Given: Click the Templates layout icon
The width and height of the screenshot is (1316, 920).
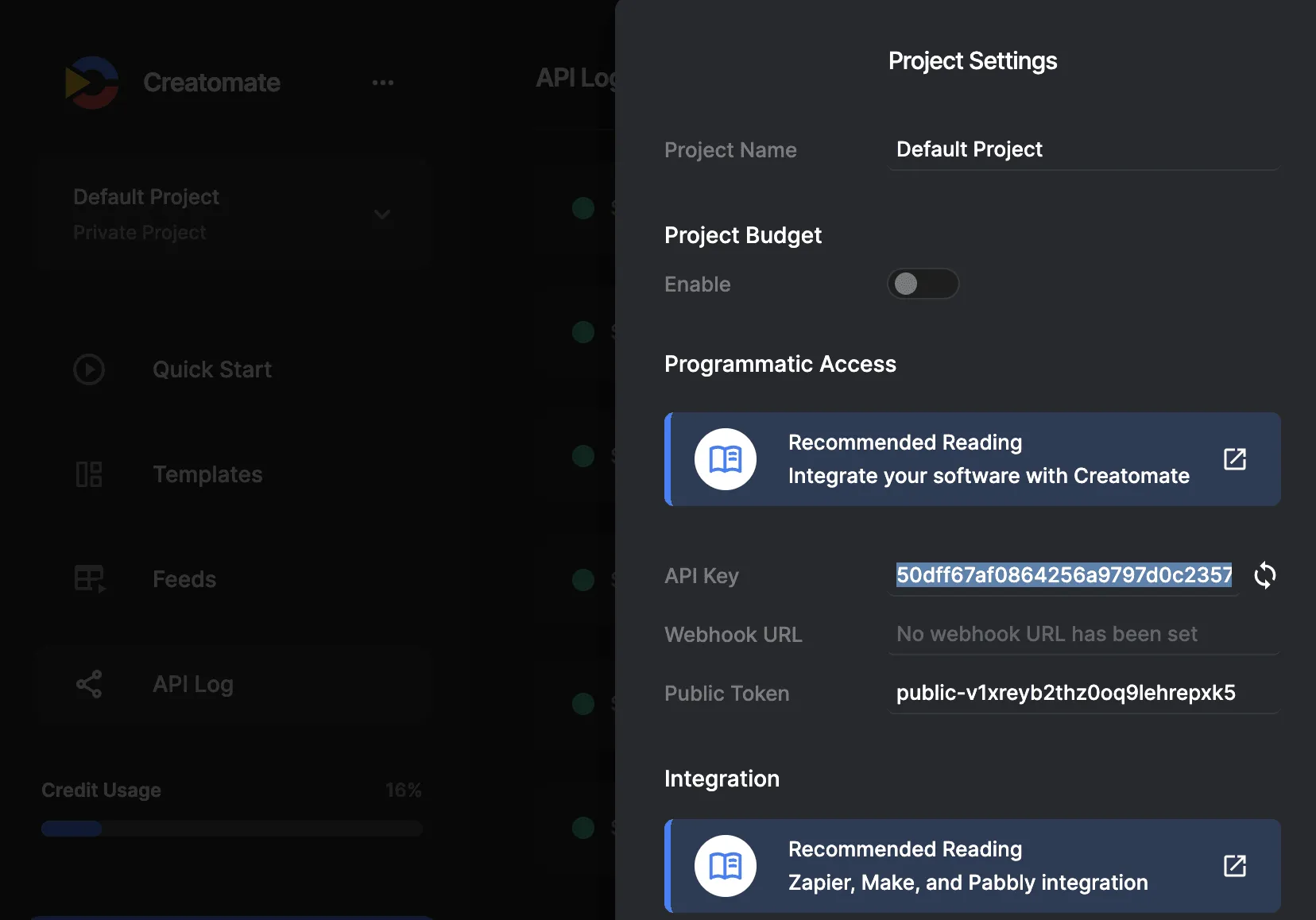Looking at the screenshot, I should (x=89, y=474).
